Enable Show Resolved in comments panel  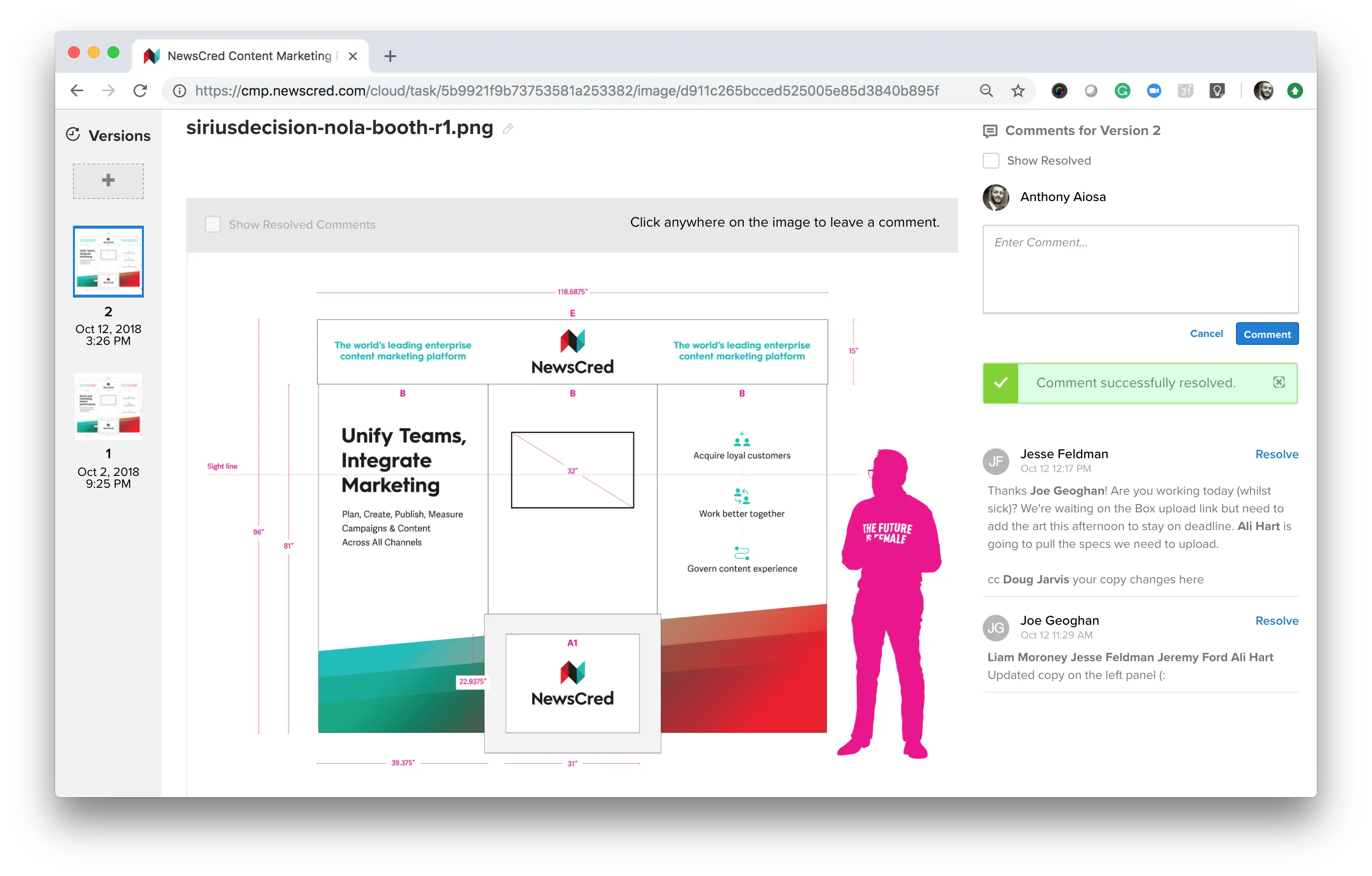click(x=991, y=161)
